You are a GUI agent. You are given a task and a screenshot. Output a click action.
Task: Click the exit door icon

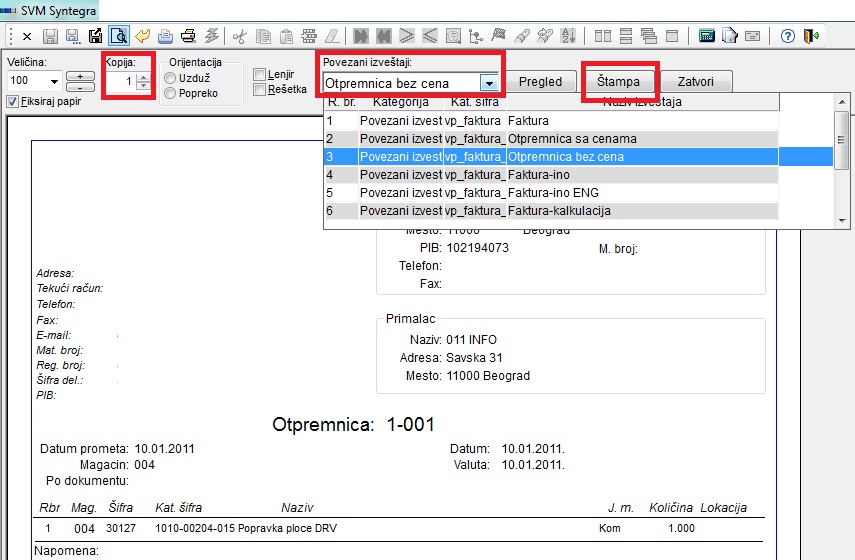811,36
